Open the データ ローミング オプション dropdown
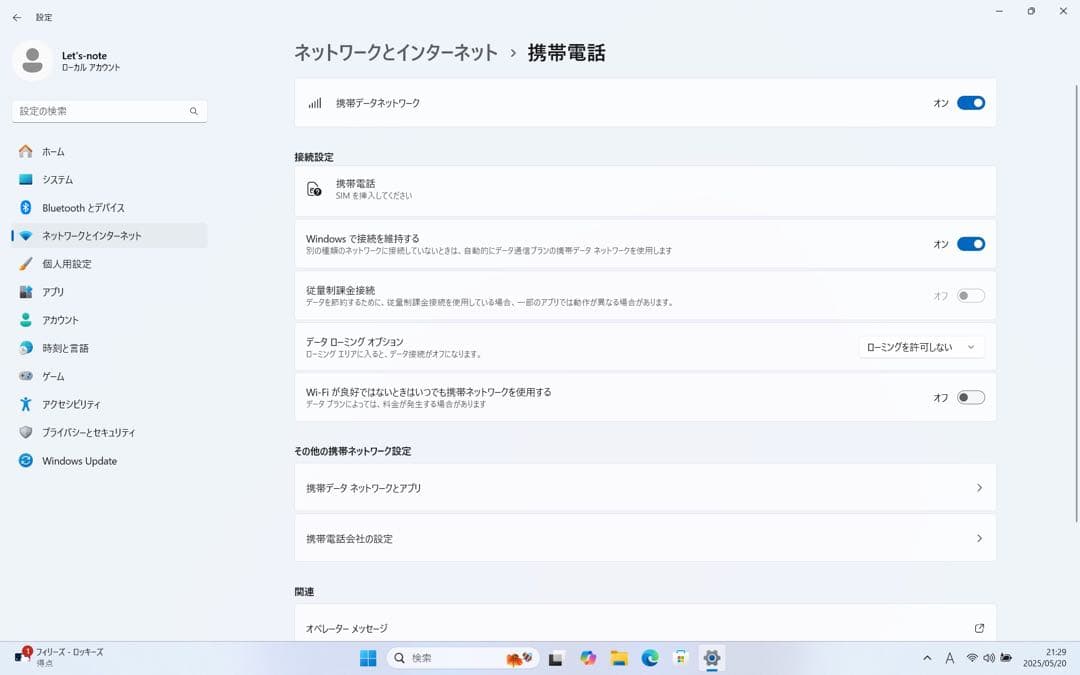The height and width of the screenshot is (675, 1080). pyautogui.click(x=920, y=346)
